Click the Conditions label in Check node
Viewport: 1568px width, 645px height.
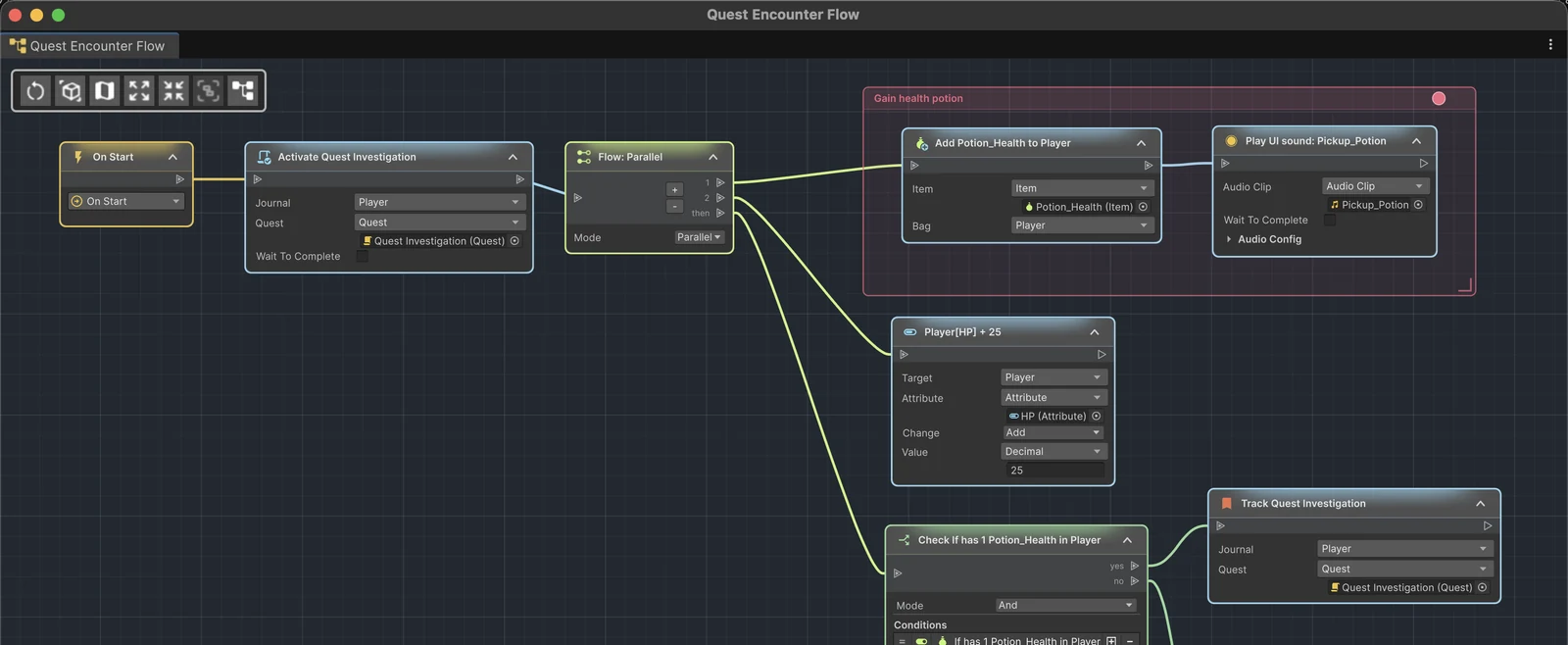[x=920, y=625]
